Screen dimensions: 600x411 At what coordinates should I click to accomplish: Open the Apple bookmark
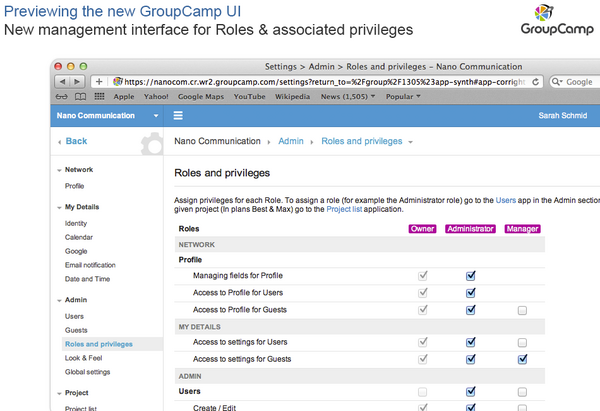click(x=124, y=96)
